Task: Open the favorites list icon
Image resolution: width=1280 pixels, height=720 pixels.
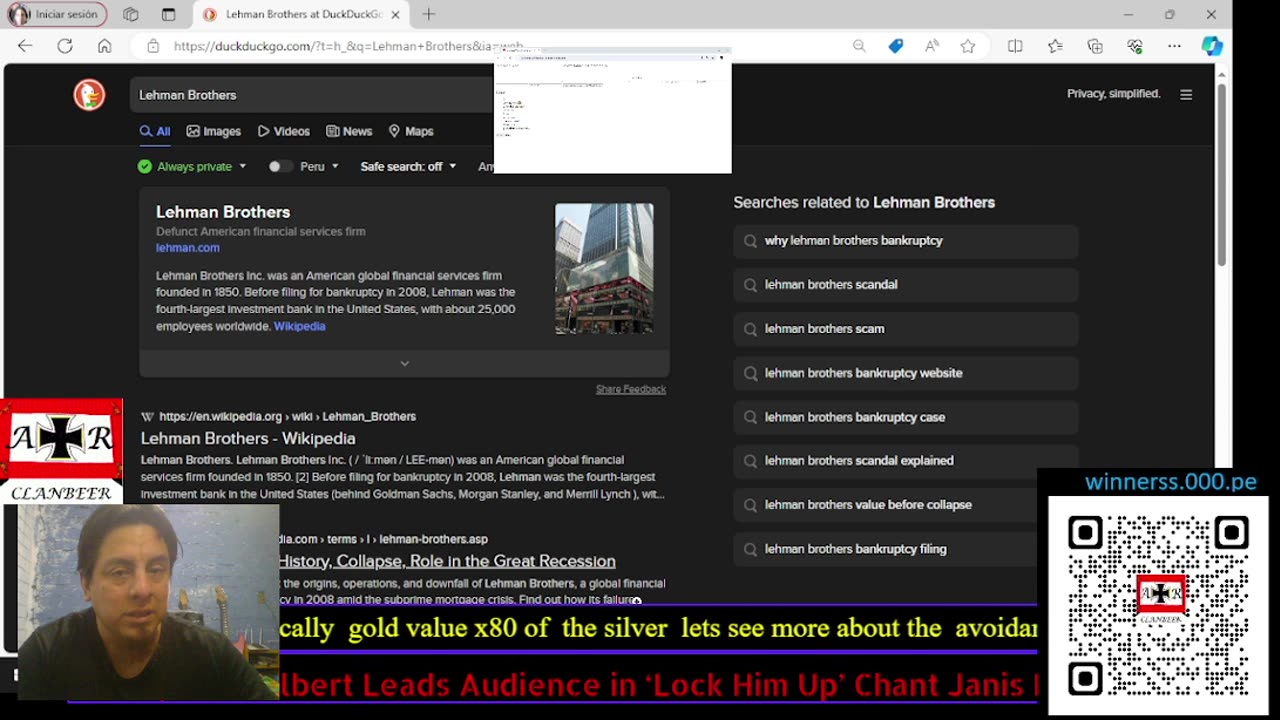Action: 1055,46
